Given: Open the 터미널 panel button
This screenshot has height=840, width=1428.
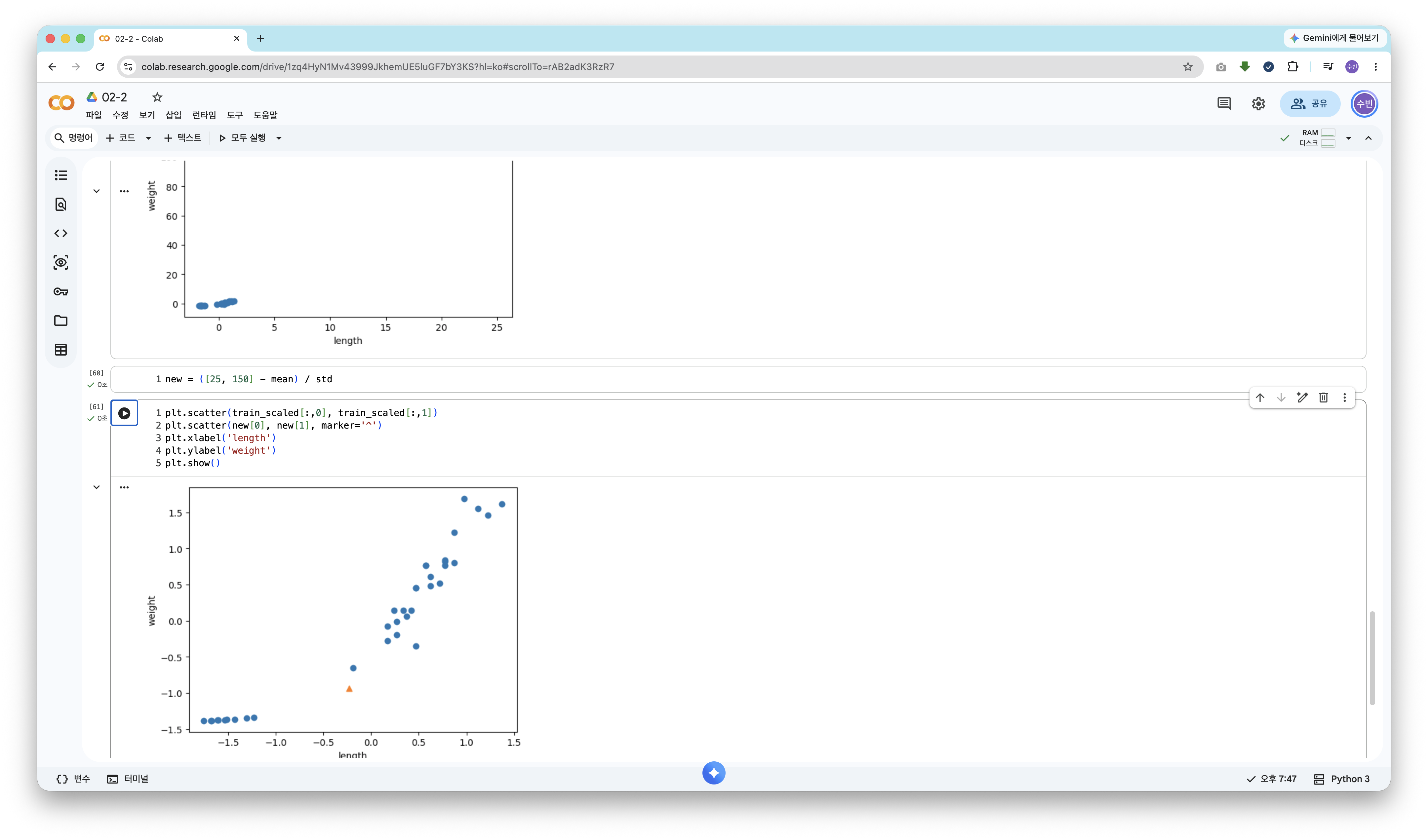Looking at the screenshot, I should click(128, 779).
